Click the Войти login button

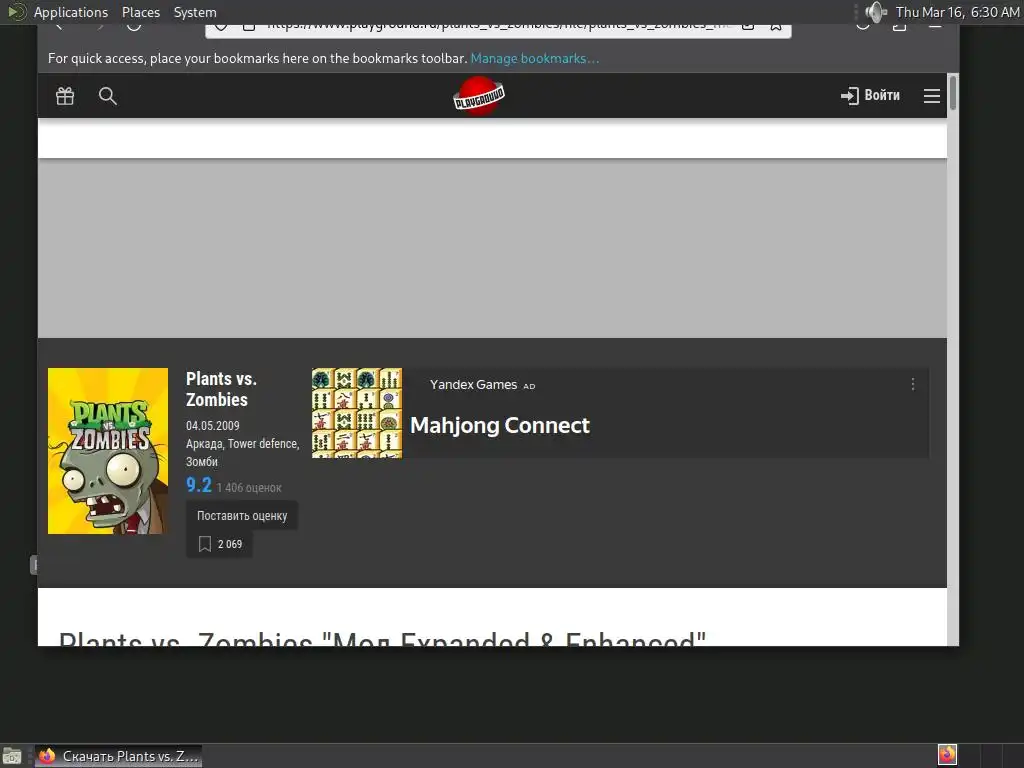click(870, 95)
